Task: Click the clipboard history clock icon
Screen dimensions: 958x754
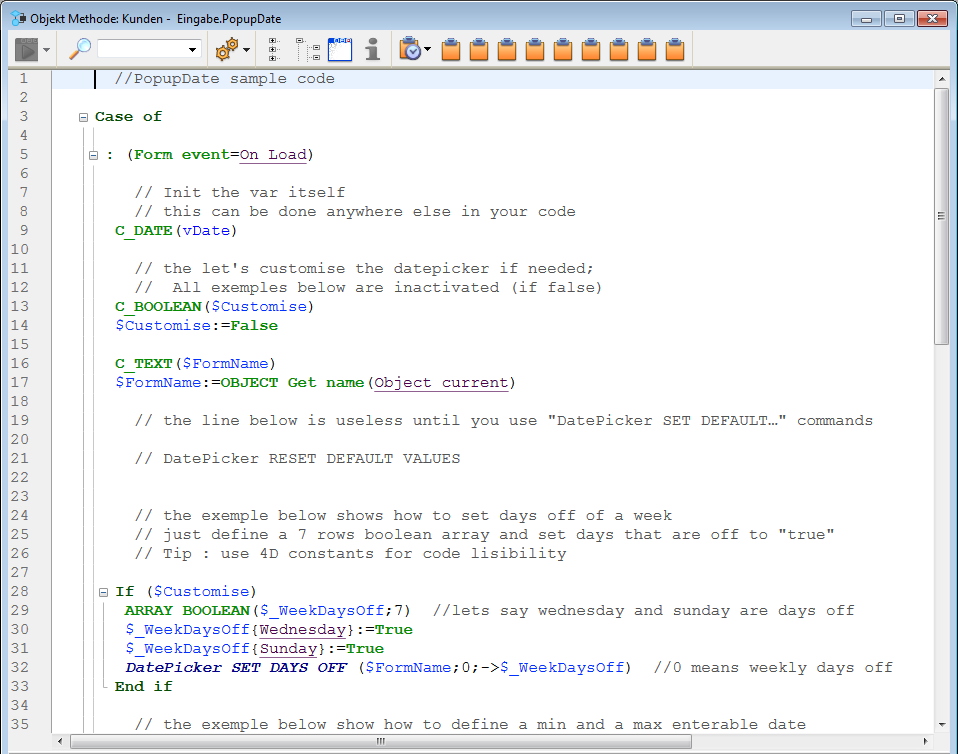Action: 409,49
